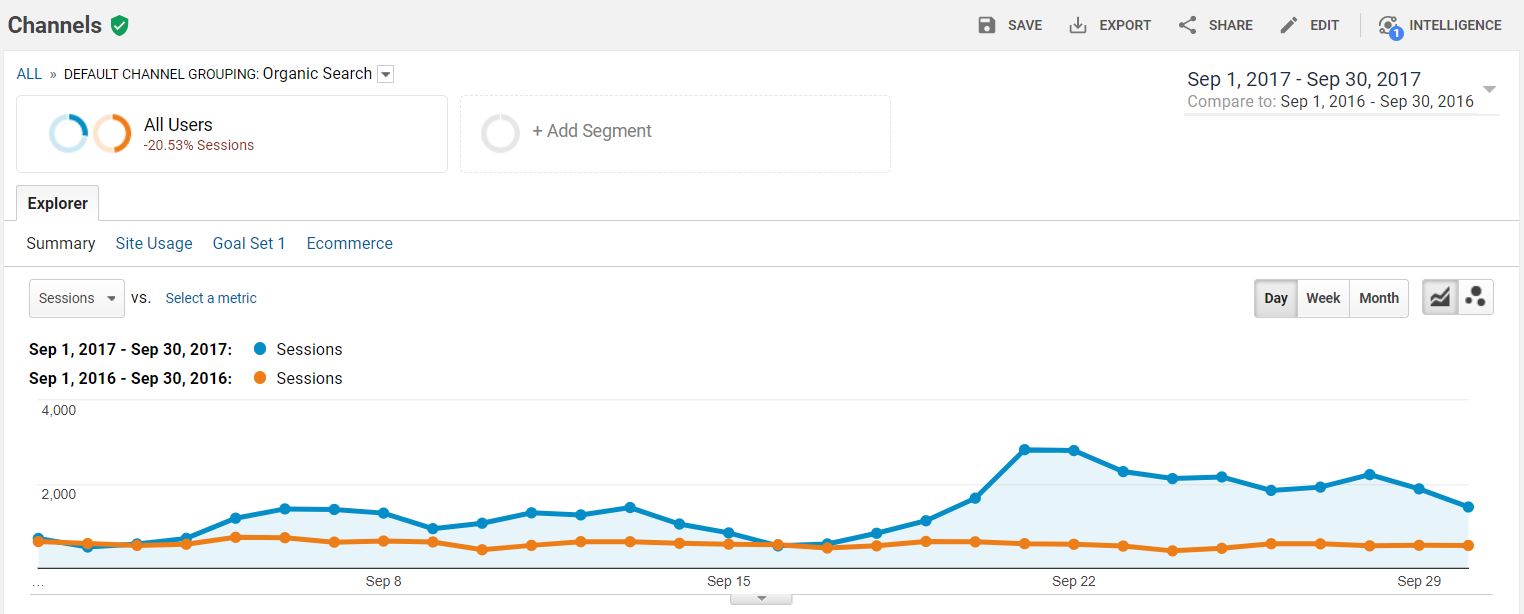Click the Export download icon
1524x614 pixels.
[1078, 25]
